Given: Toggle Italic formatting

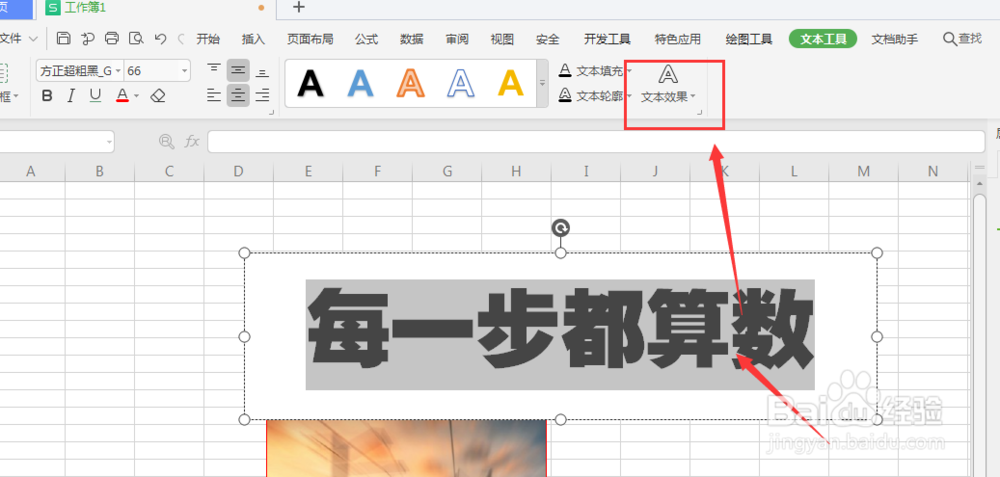Looking at the screenshot, I should tap(71, 96).
